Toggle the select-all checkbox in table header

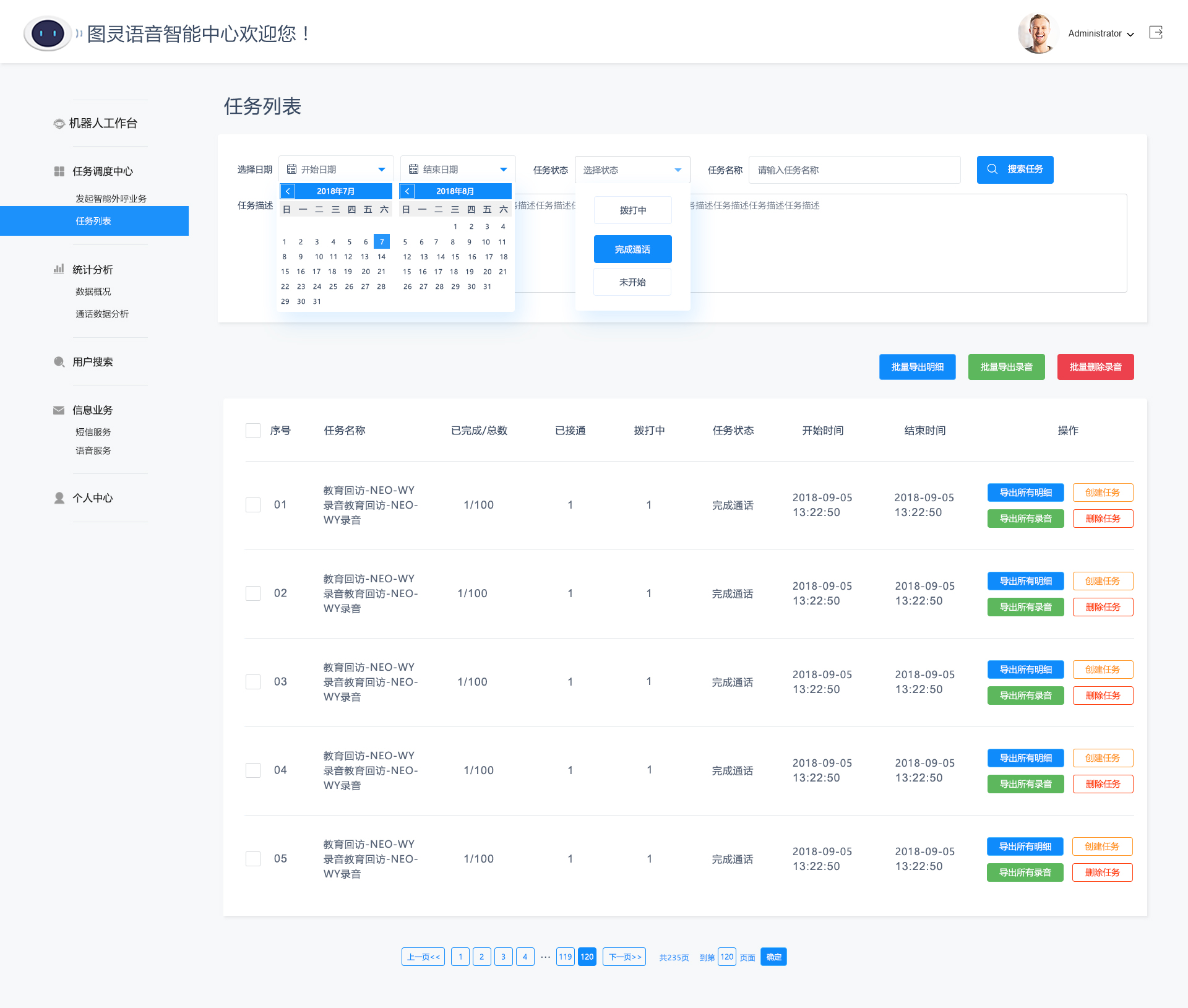pos(253,431)
